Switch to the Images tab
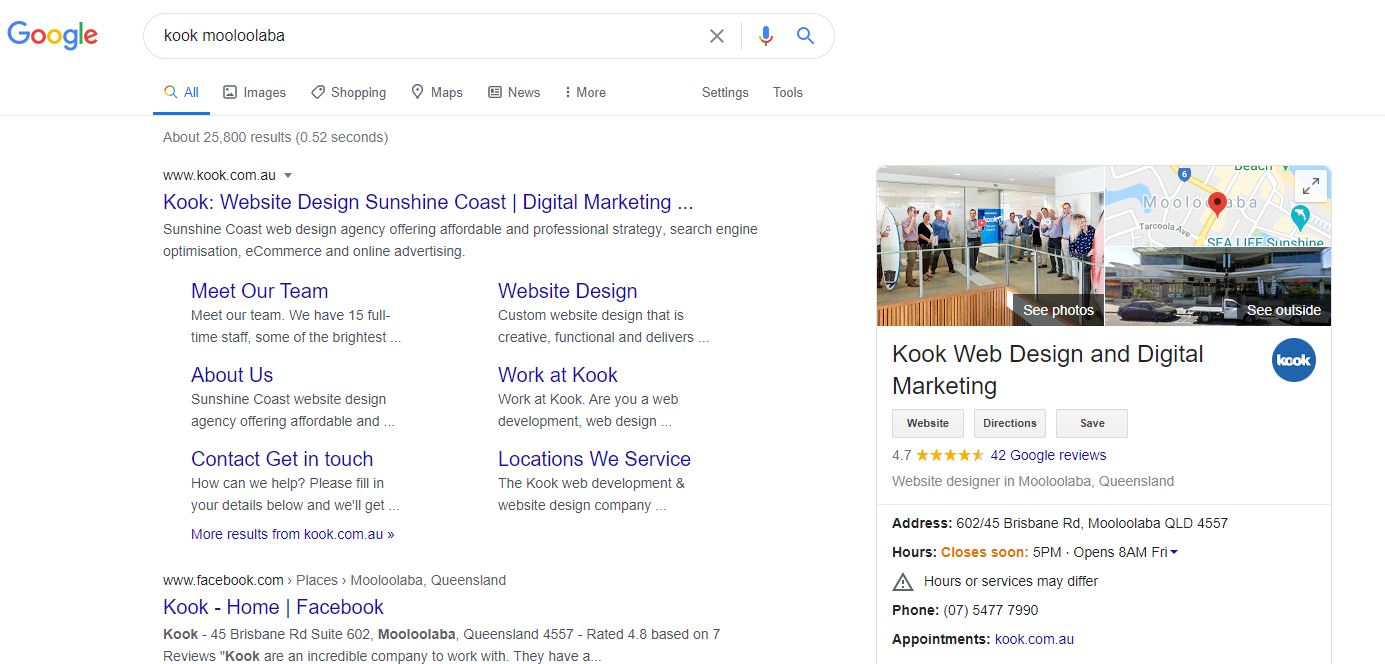1385x664 pixels. [254, 92]
